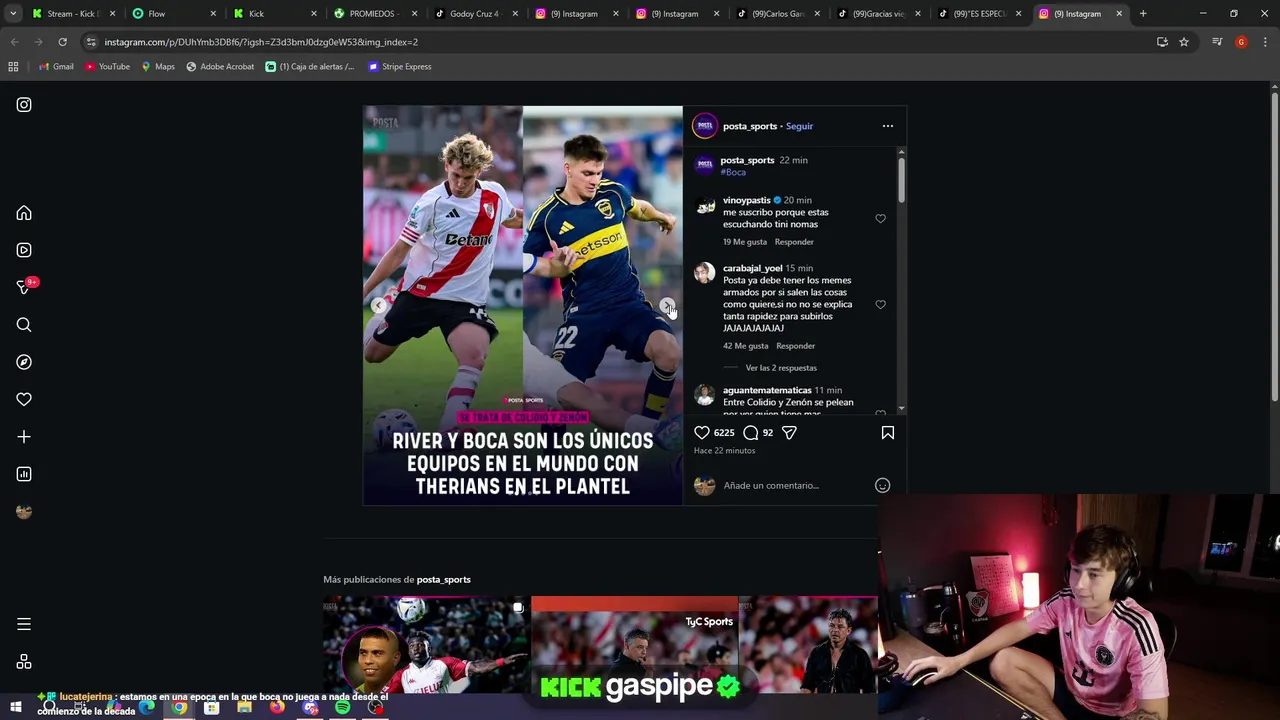Open Notifications heart icon in sidebar
Image resolution: width=1280 pixels, height=720 pixels.
point(24,399)
